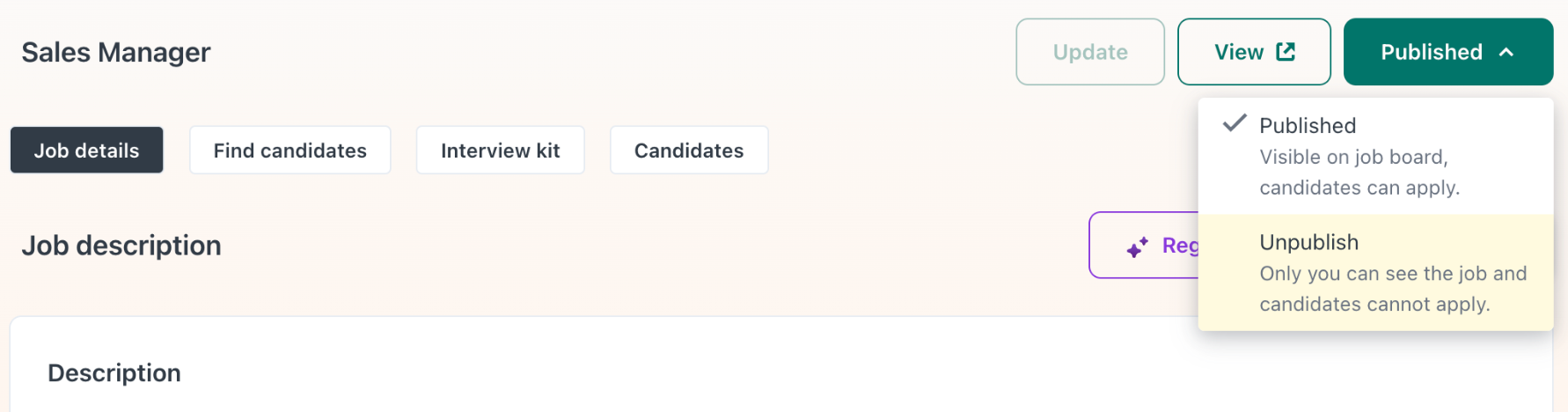1568x412 pixels.
Task: Open the Interview kit tab
Action: pos(500,151)
